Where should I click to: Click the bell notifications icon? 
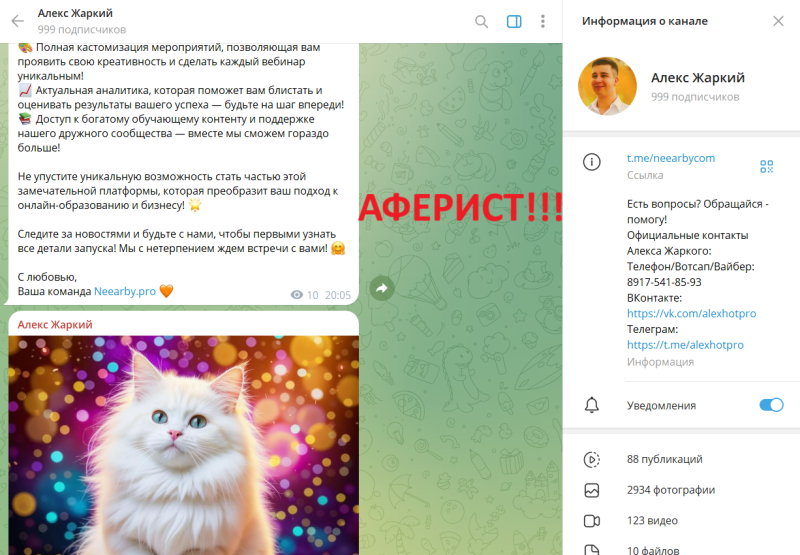(591, 405)
